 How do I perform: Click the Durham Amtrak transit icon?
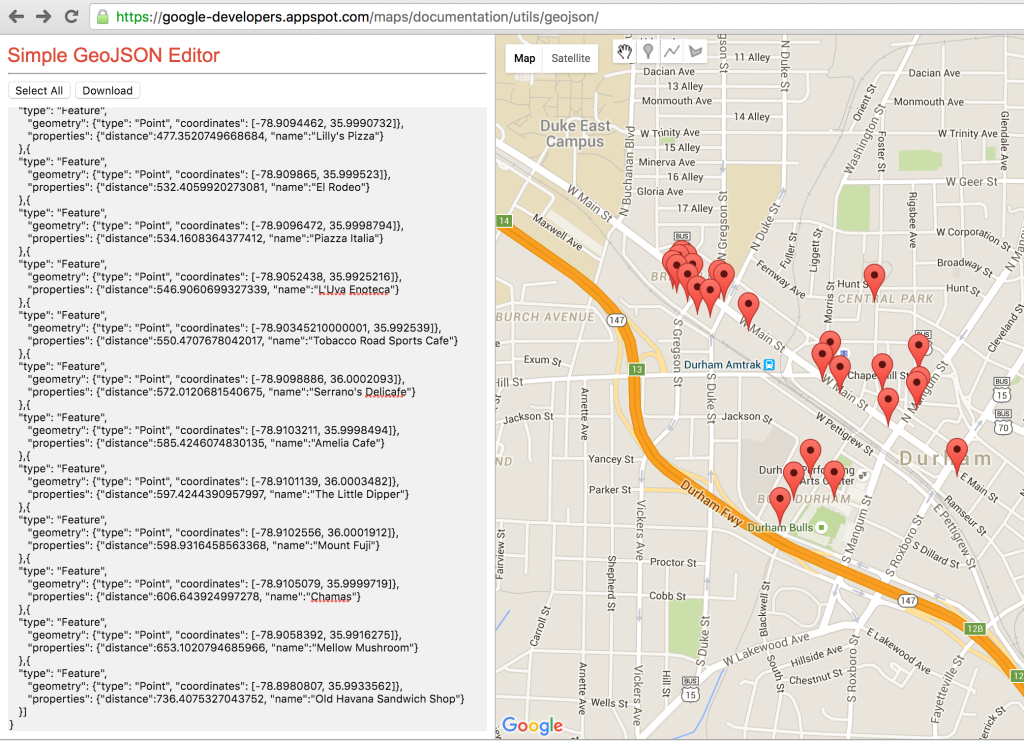[x=767, y=364]
